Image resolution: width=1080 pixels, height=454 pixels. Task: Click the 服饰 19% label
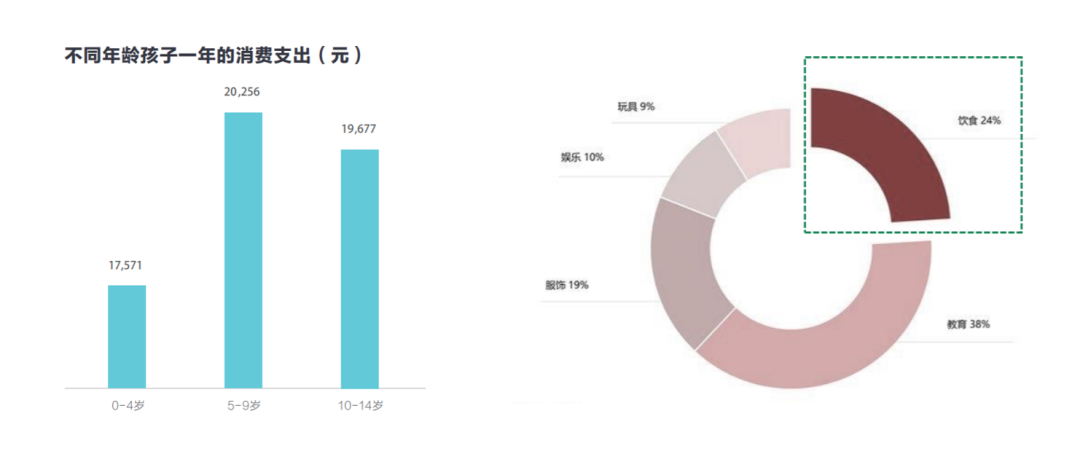[567, 285]
